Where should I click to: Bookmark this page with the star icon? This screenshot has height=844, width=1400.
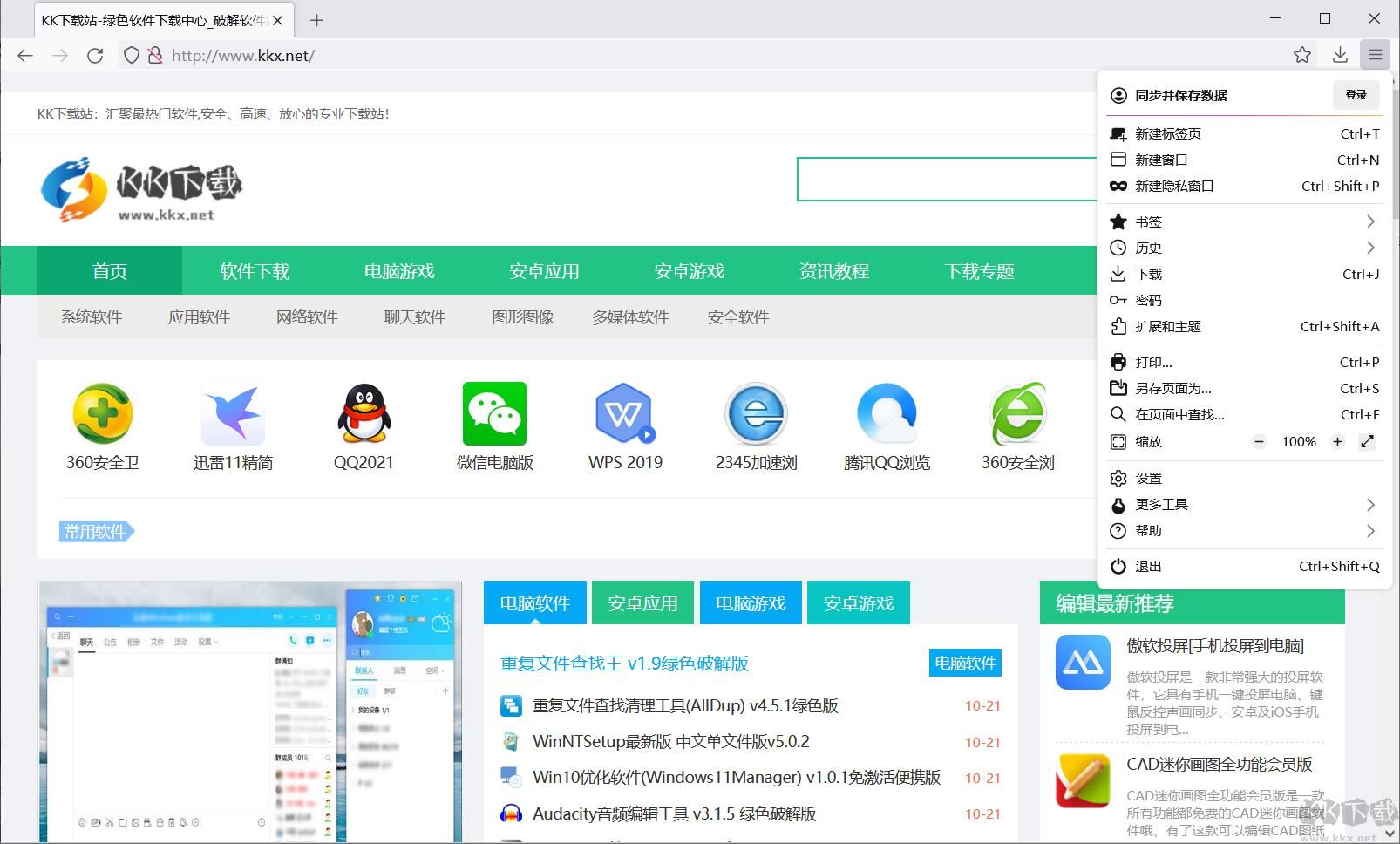coord(1302,56)
